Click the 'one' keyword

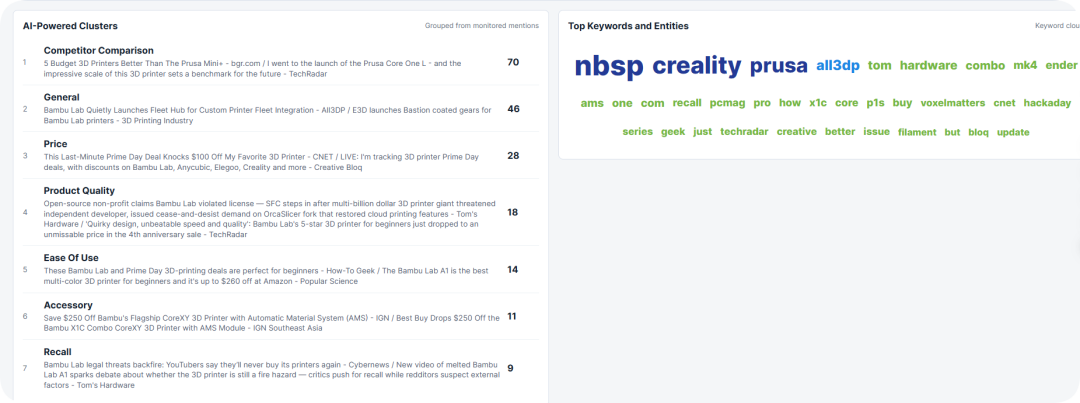click(622, 103)
